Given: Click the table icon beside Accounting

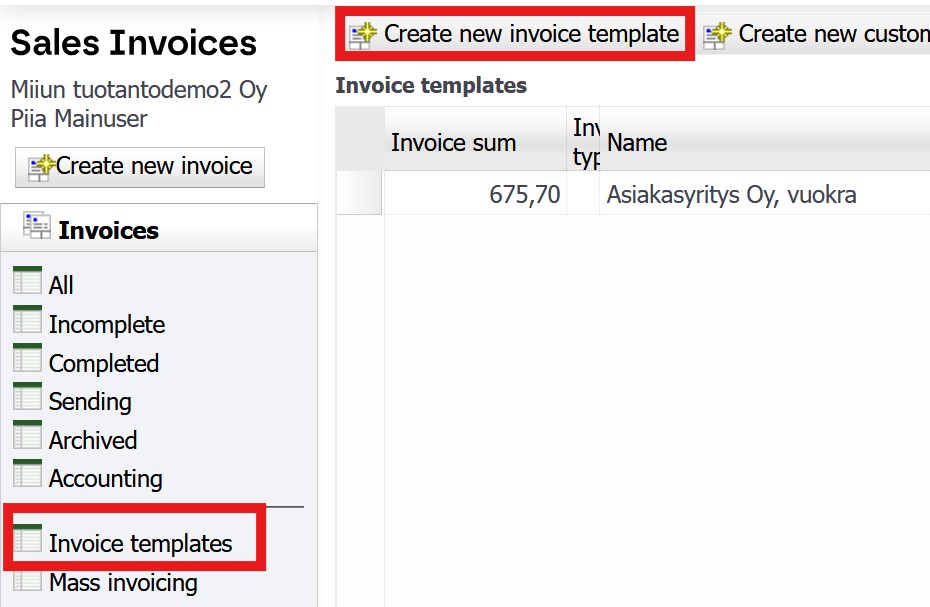Looking at the screenshot, I should [x=27, y=473].
